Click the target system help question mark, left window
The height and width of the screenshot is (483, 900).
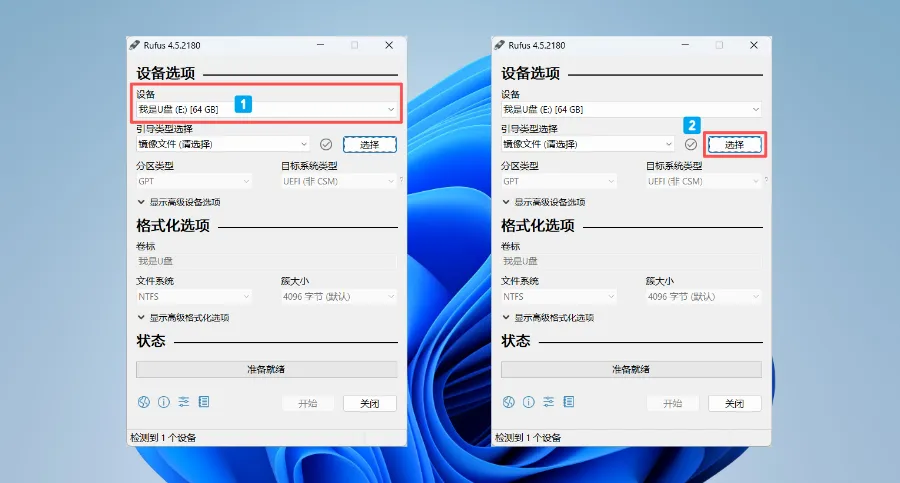(401, 180)
